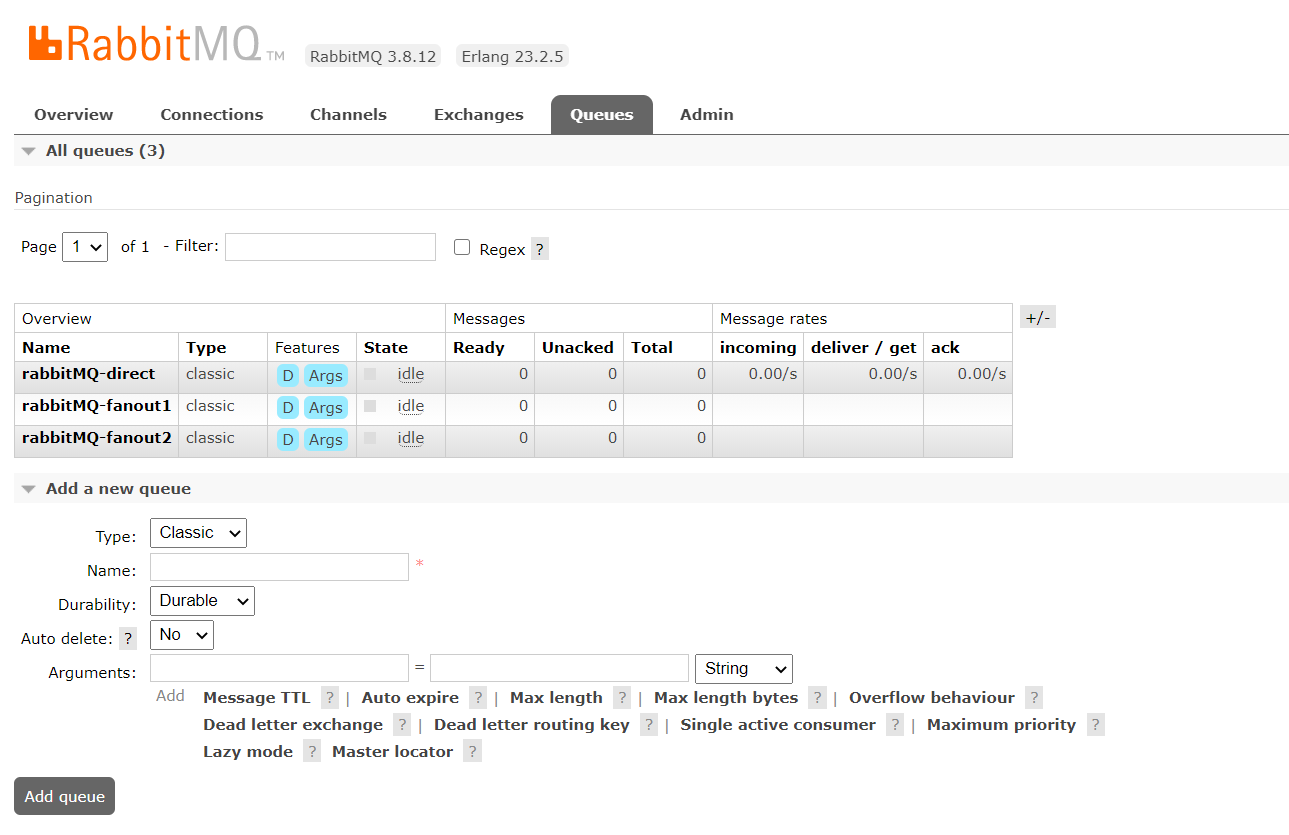This screenshot has width=1289, height=835.
Task: Switch to the Exchanges tab
Action: coord(479,115)
